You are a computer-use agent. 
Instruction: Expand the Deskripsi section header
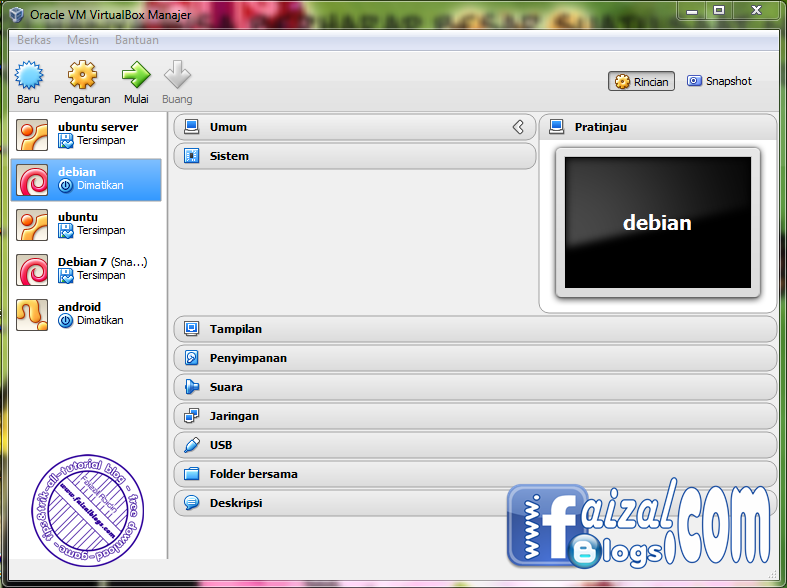[x=475, y=503]
